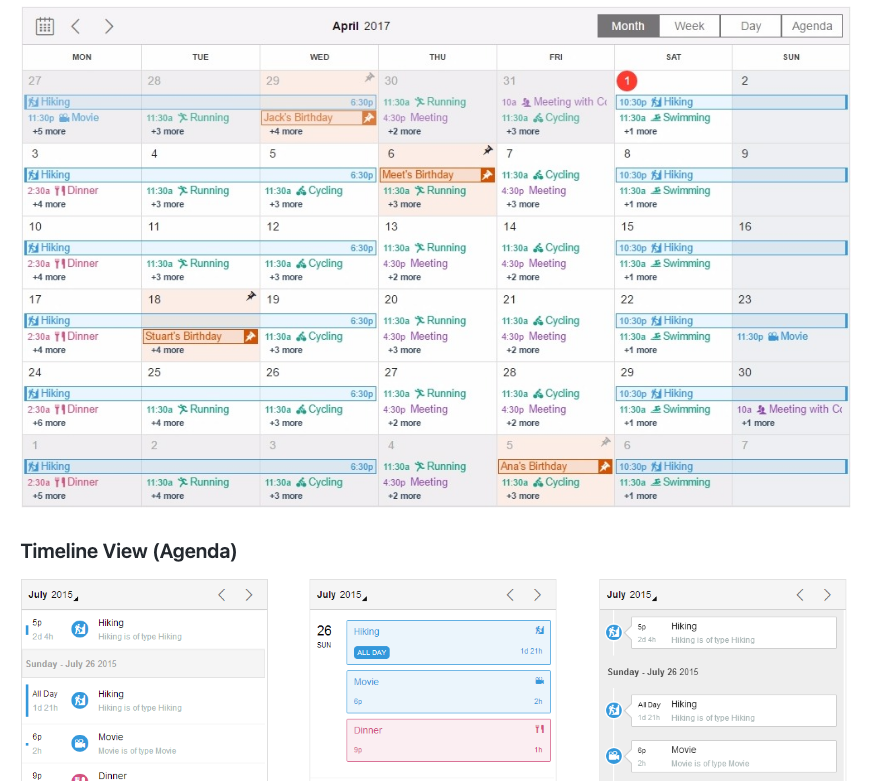Select today's date marker 1
Image resolution: width=872 pixels, height=781 pixels.
pos(627,81)
